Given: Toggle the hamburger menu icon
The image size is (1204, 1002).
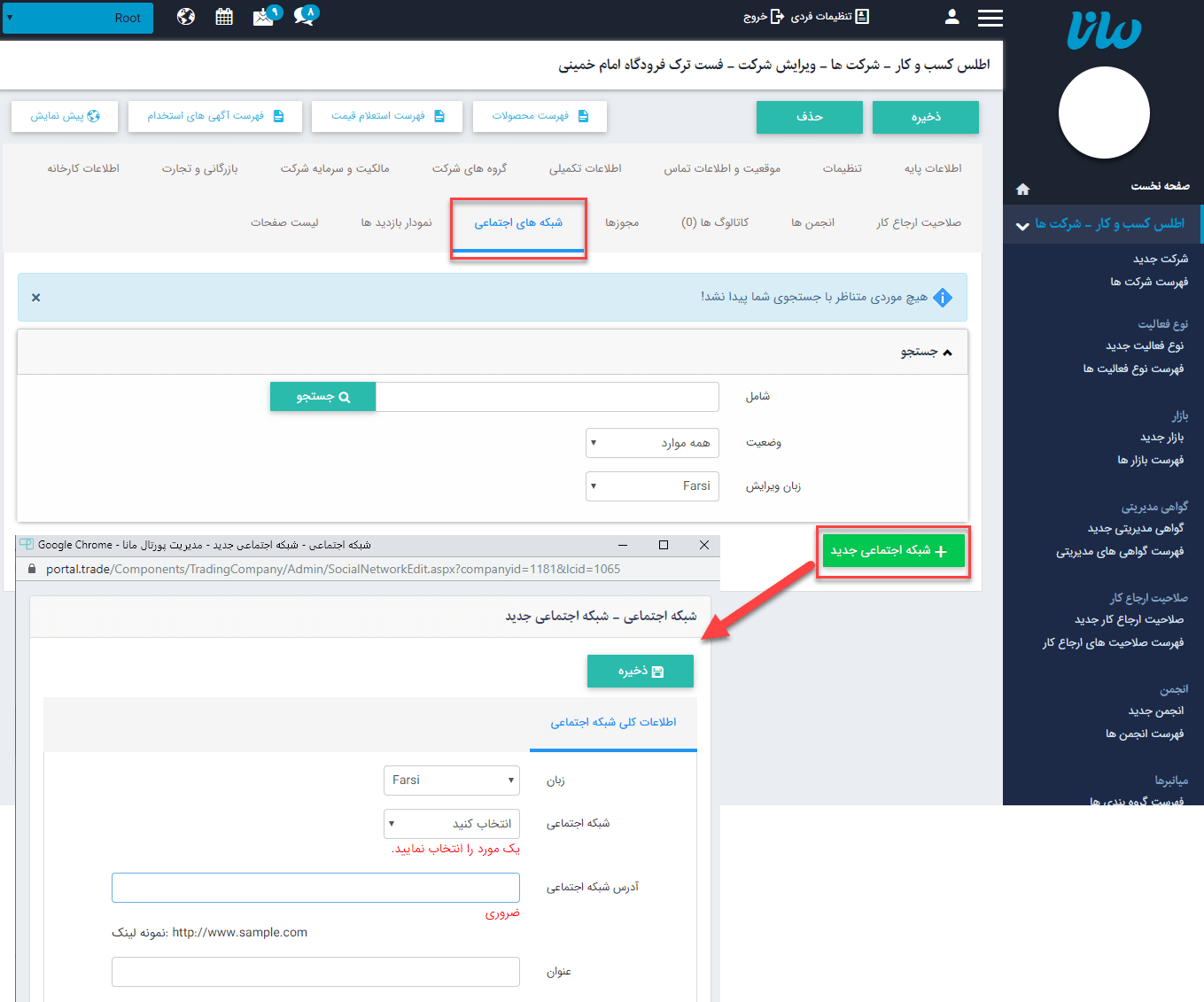Looking at the screenshot, I should pyautogui.click(x=990, y=18).
